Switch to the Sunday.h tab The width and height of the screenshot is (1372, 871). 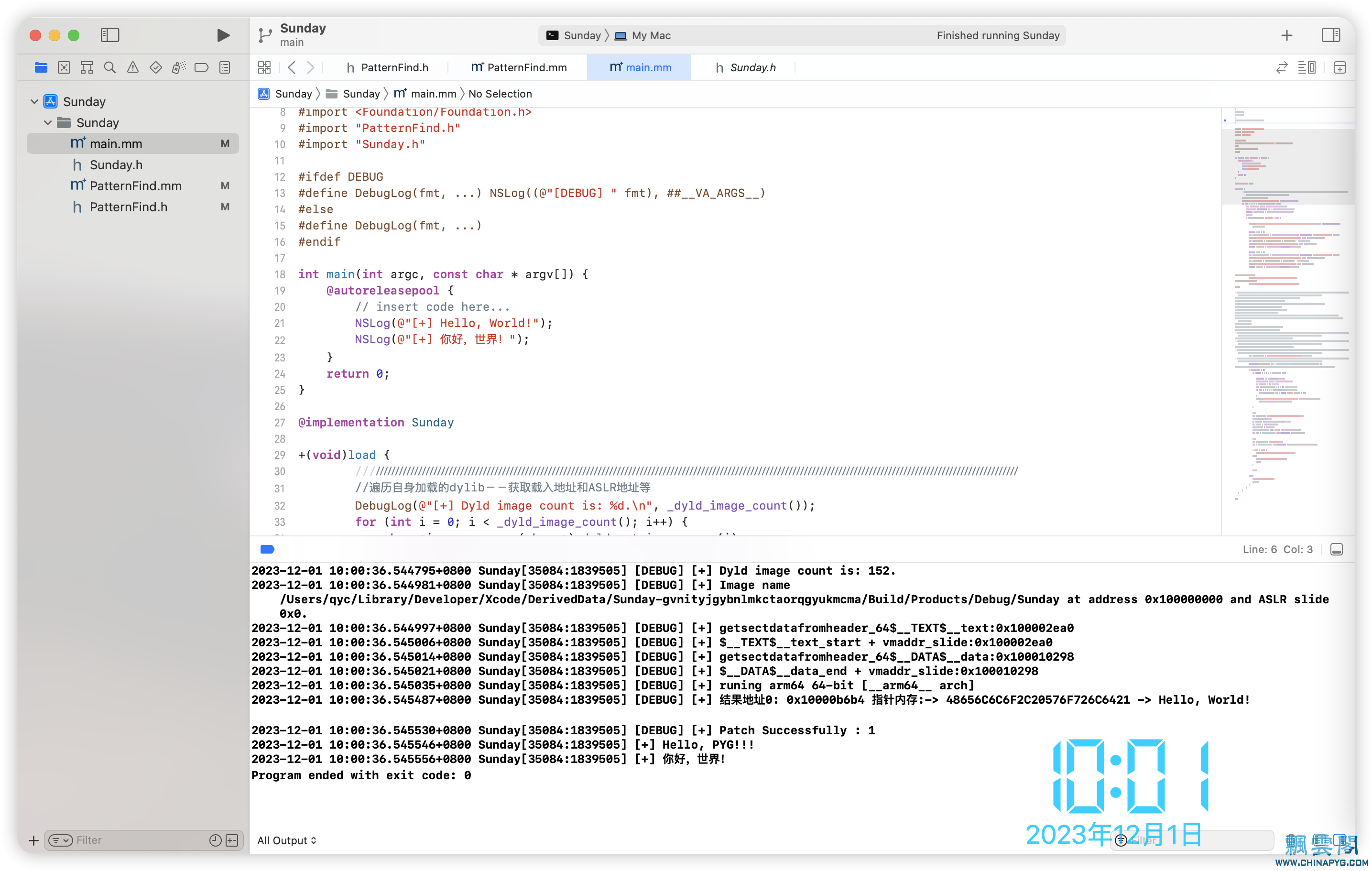(x=745, y=67)
